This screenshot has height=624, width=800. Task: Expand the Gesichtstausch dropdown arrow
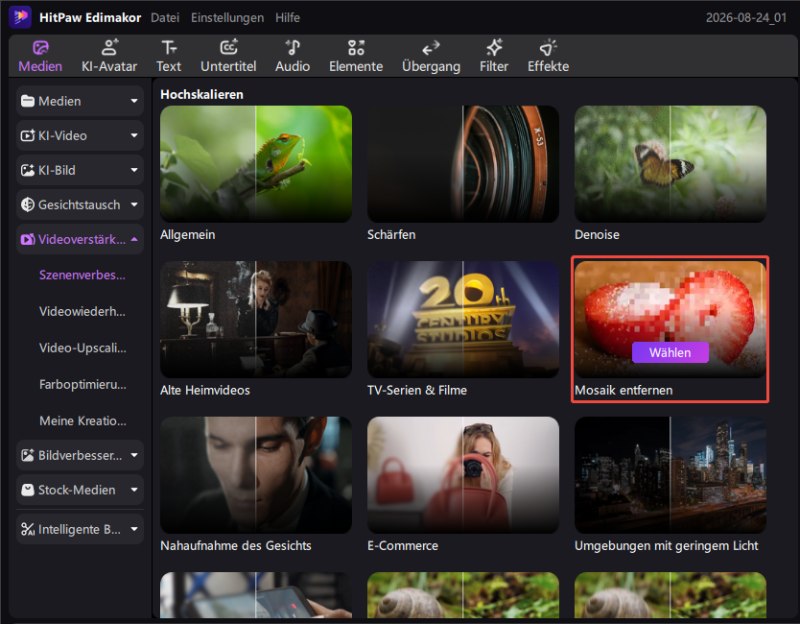tap(134, 205)
